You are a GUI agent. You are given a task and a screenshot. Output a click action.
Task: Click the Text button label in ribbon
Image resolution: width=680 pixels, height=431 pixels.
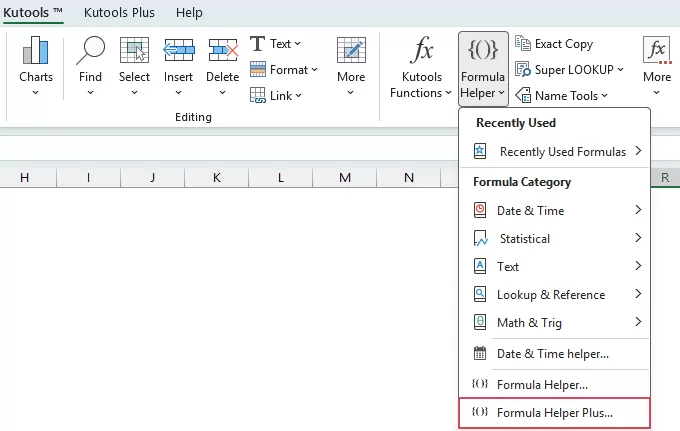(x=280, y=43)
